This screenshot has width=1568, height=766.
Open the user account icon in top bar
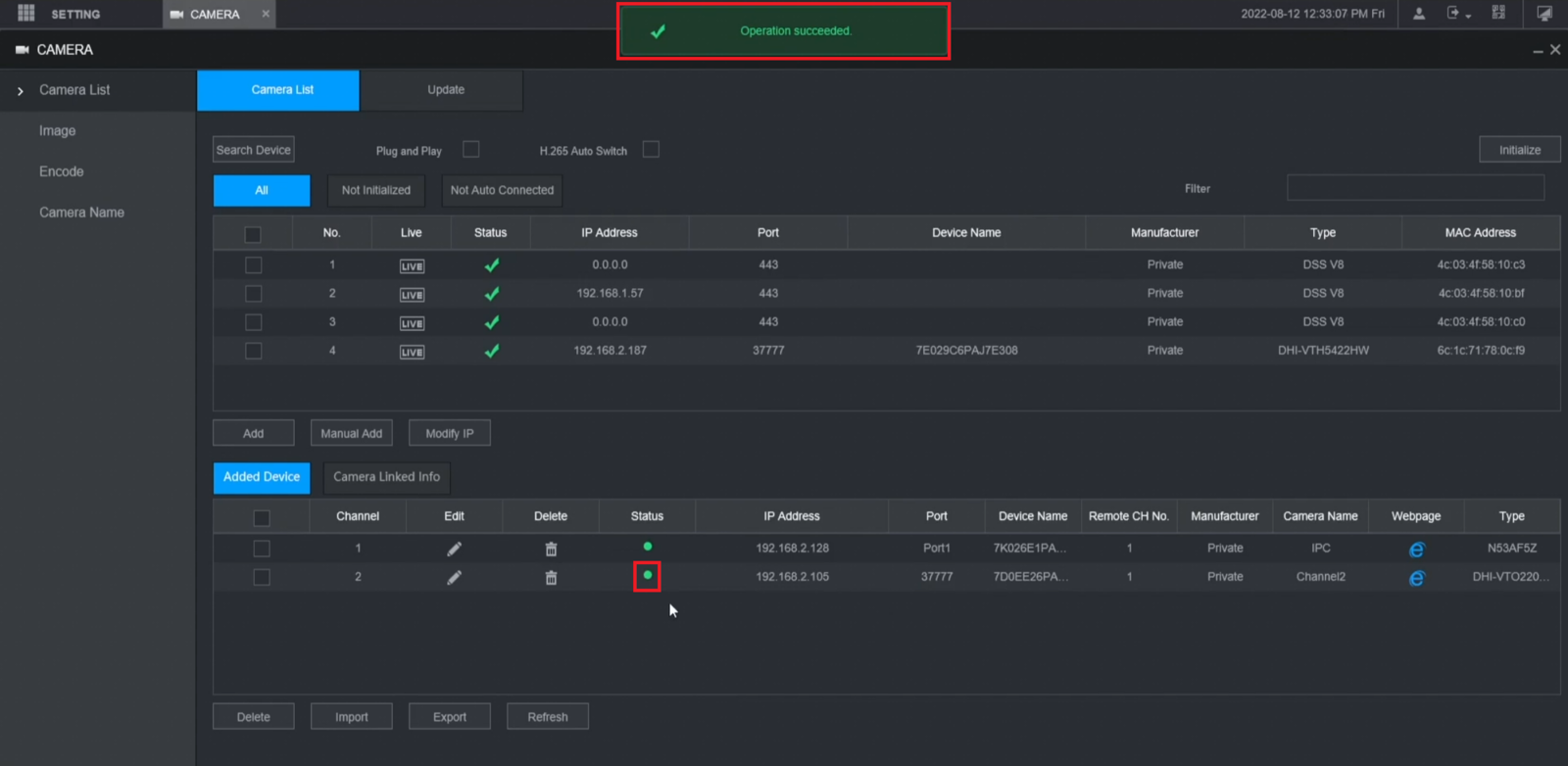point(1418,14)
